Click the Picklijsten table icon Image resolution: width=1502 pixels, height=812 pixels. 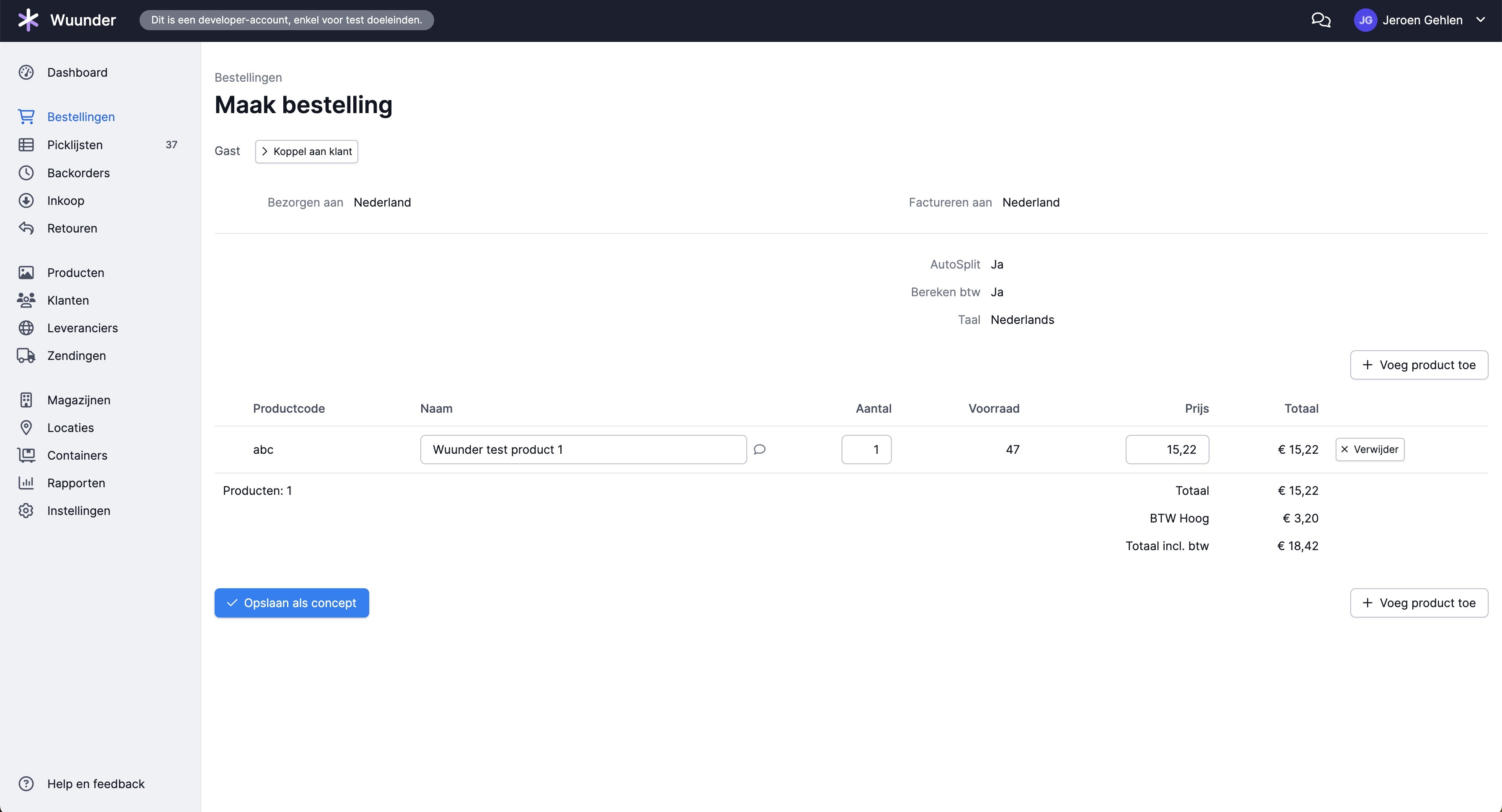click(26, 145)
